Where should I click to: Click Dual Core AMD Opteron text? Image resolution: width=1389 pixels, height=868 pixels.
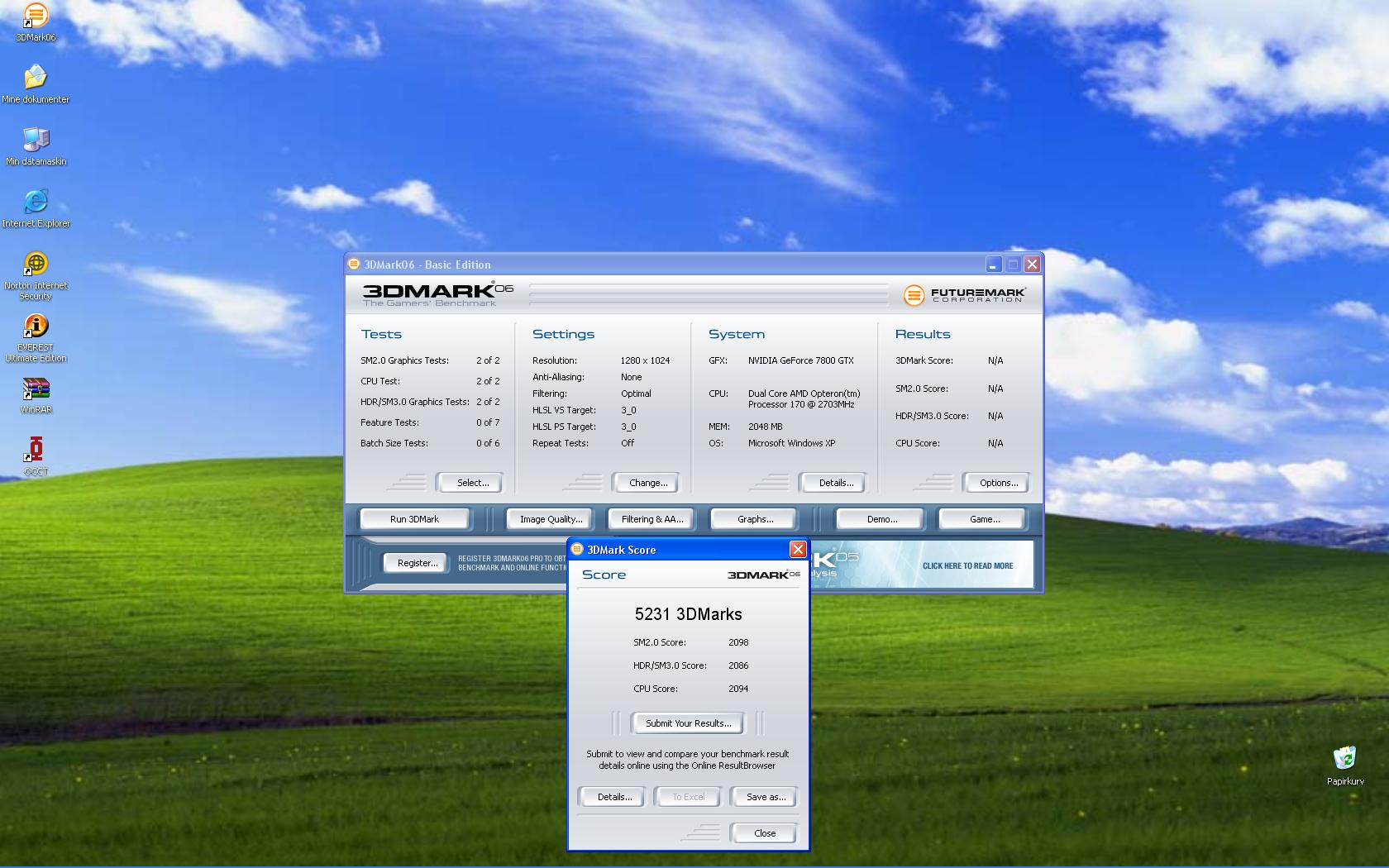804,399
